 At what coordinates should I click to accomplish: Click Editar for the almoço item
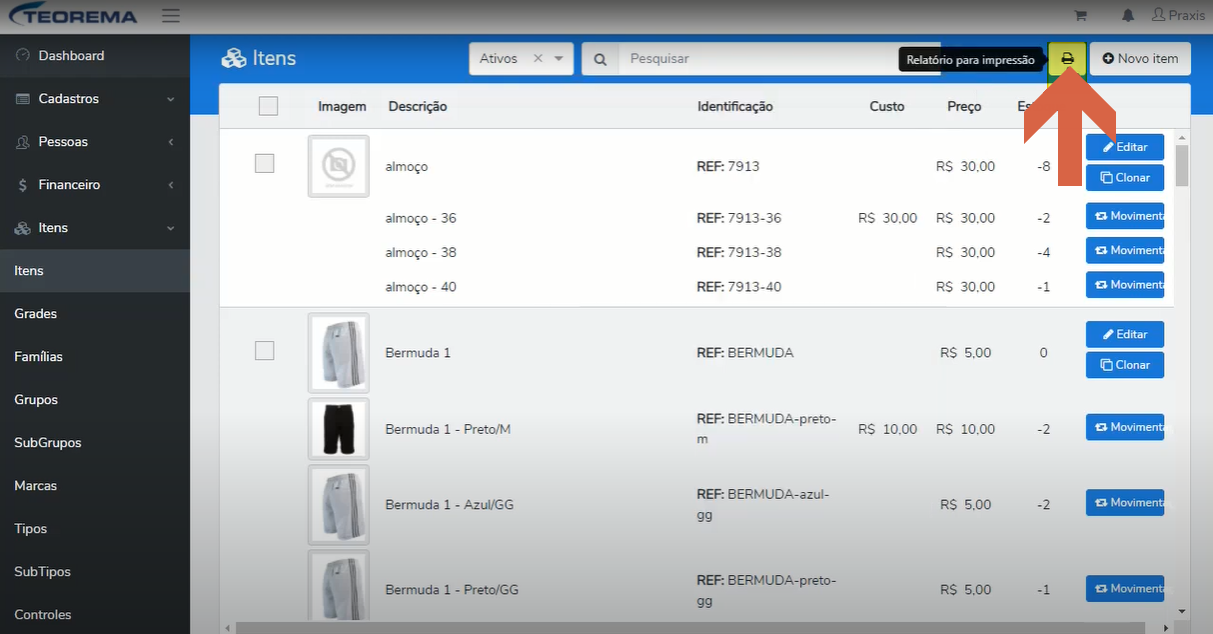point(1125,147)
